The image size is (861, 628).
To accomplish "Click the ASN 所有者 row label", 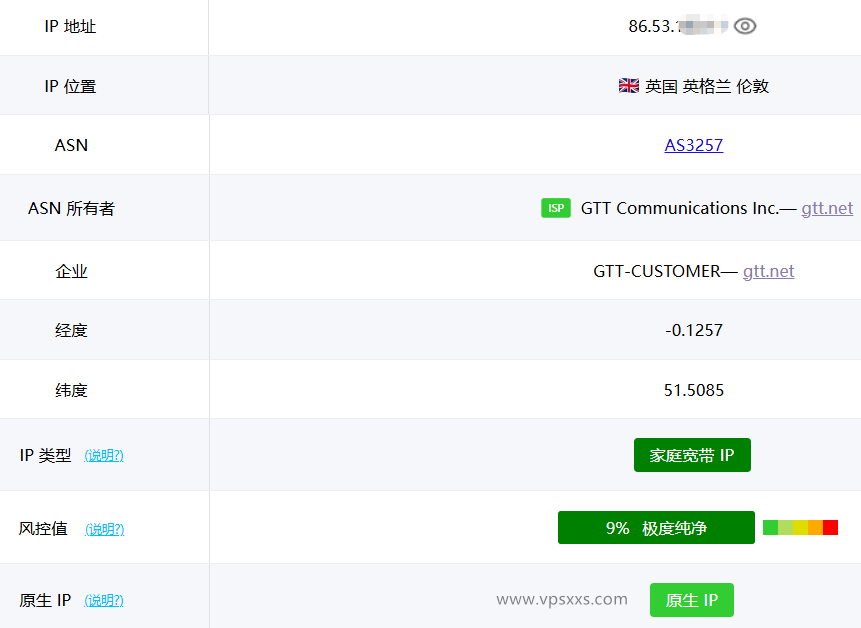I will click(x=71, y=208).
